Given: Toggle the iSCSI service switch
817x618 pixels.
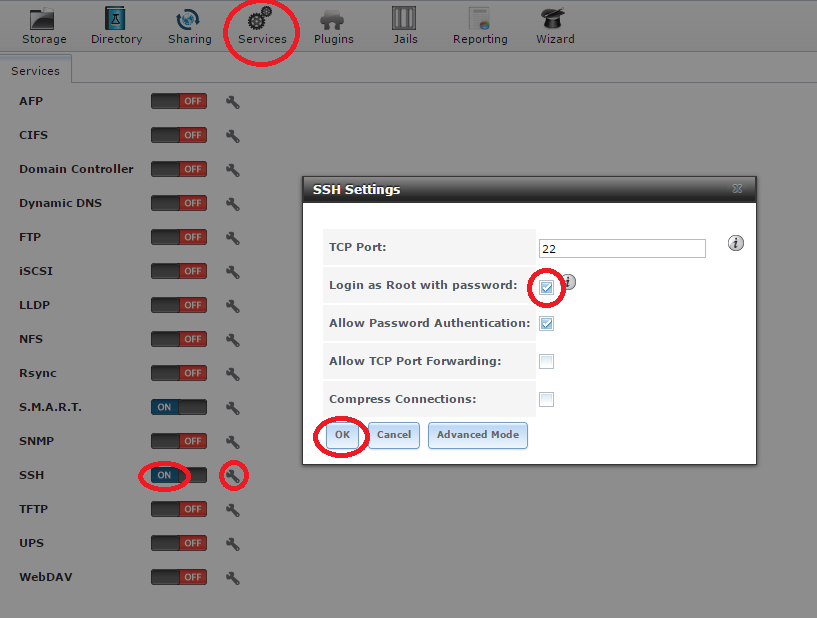Looking at the screenshot, I should pyautogui.click(x=179, y=271).
